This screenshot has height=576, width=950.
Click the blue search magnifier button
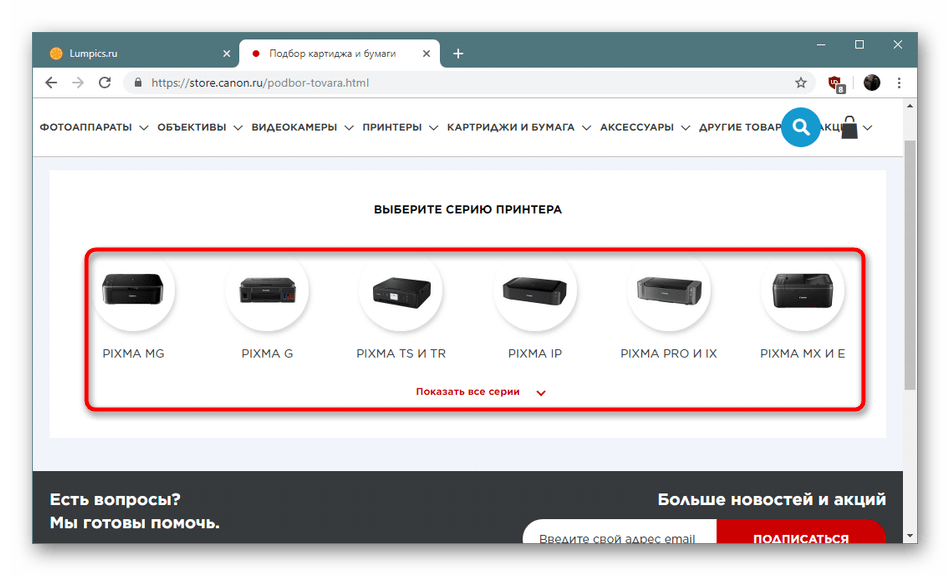coord(801,127)
